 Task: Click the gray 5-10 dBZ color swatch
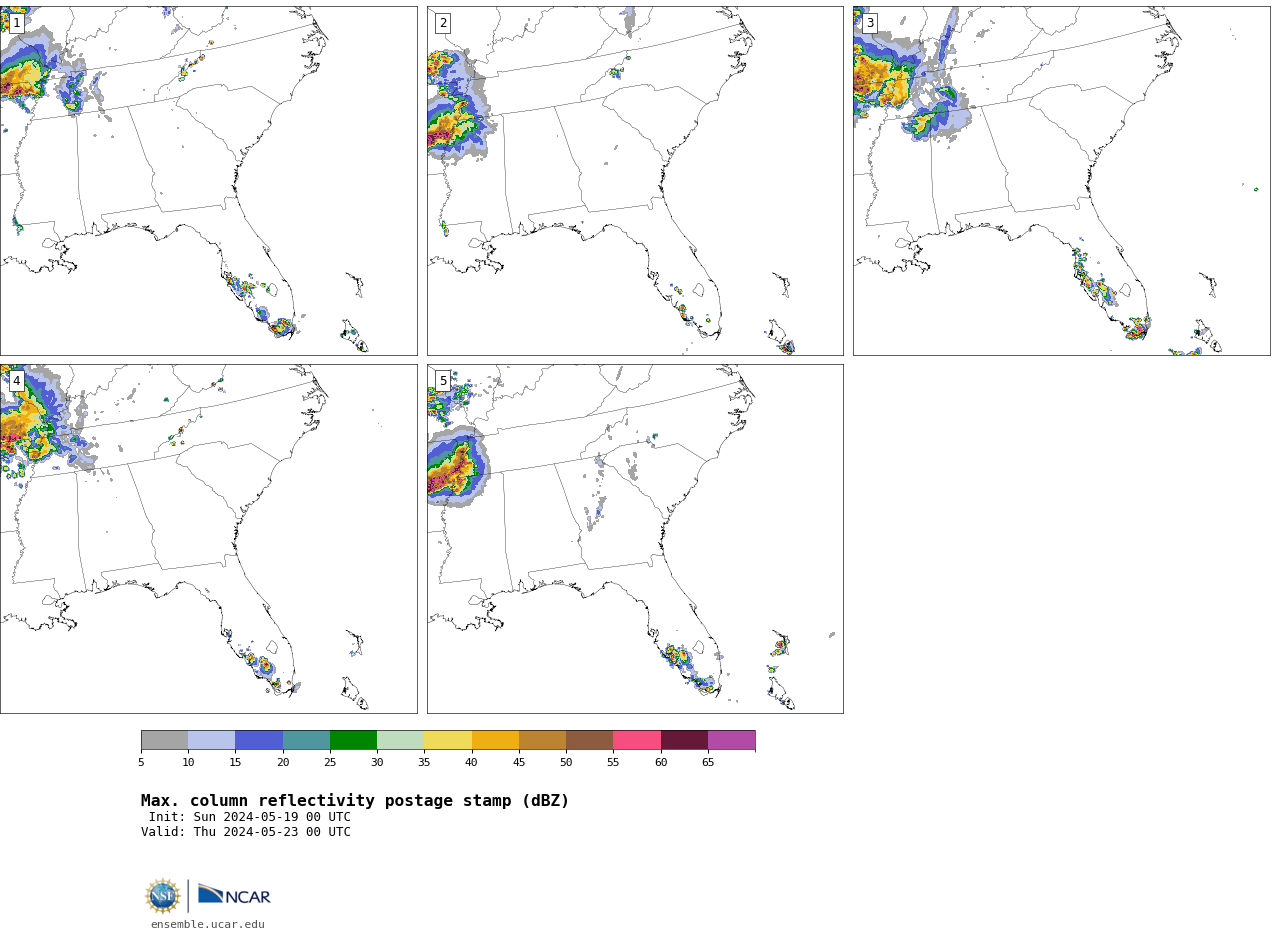164,740
